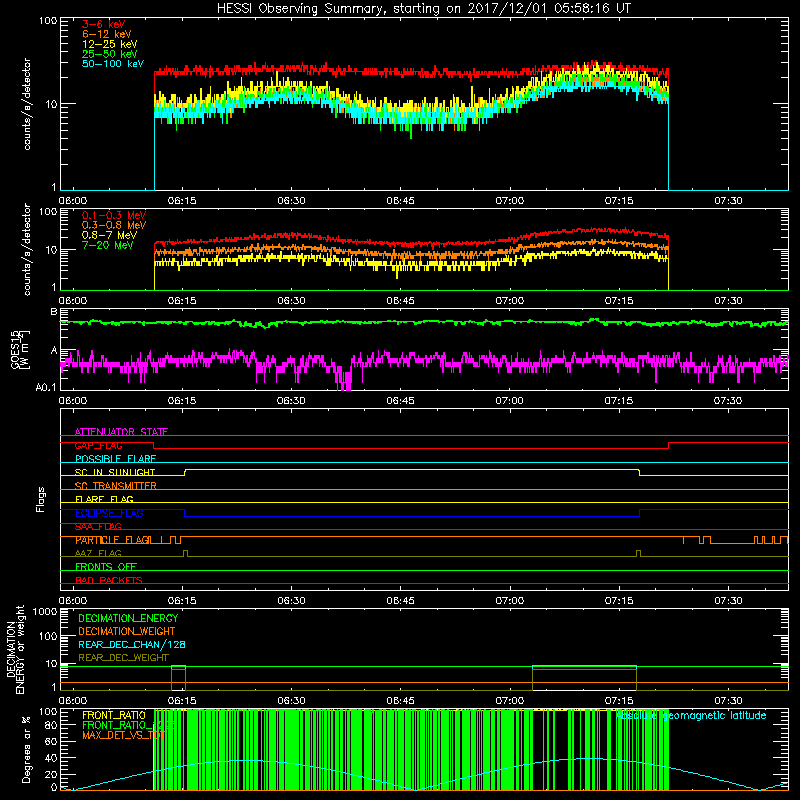Pick the SC_IN_SUNLIGHT flag label
This screenshot has height=800, width=800.
tap(115, 472)
